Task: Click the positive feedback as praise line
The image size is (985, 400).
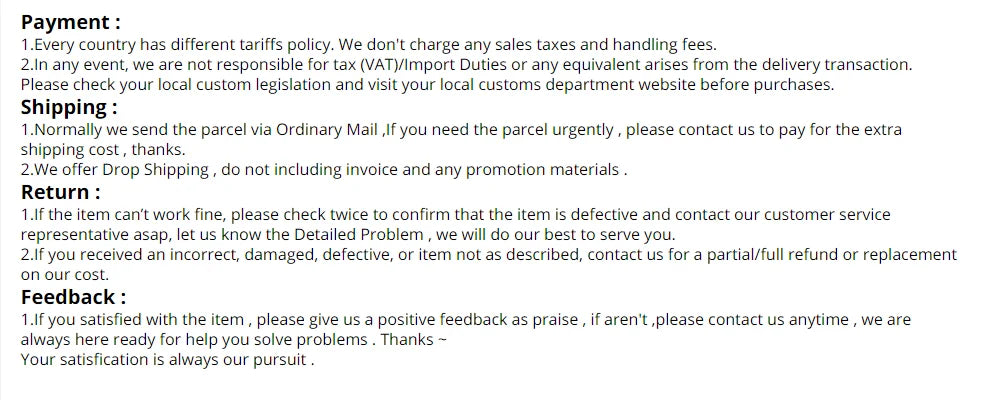Action: point(465,320)
